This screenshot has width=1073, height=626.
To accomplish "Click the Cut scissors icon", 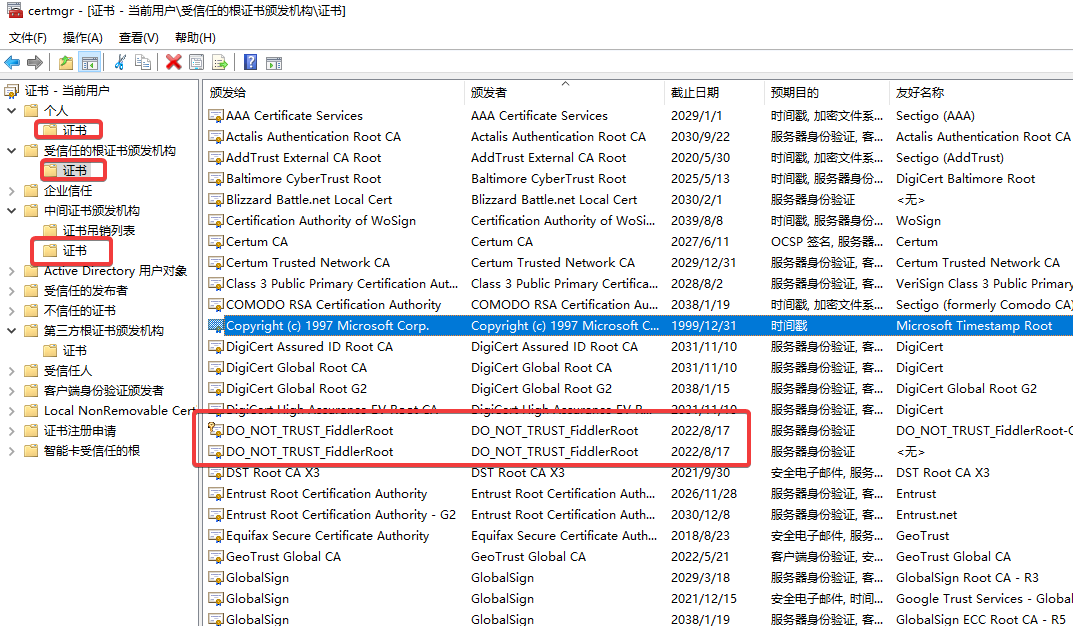I will (x=120, y=62).
